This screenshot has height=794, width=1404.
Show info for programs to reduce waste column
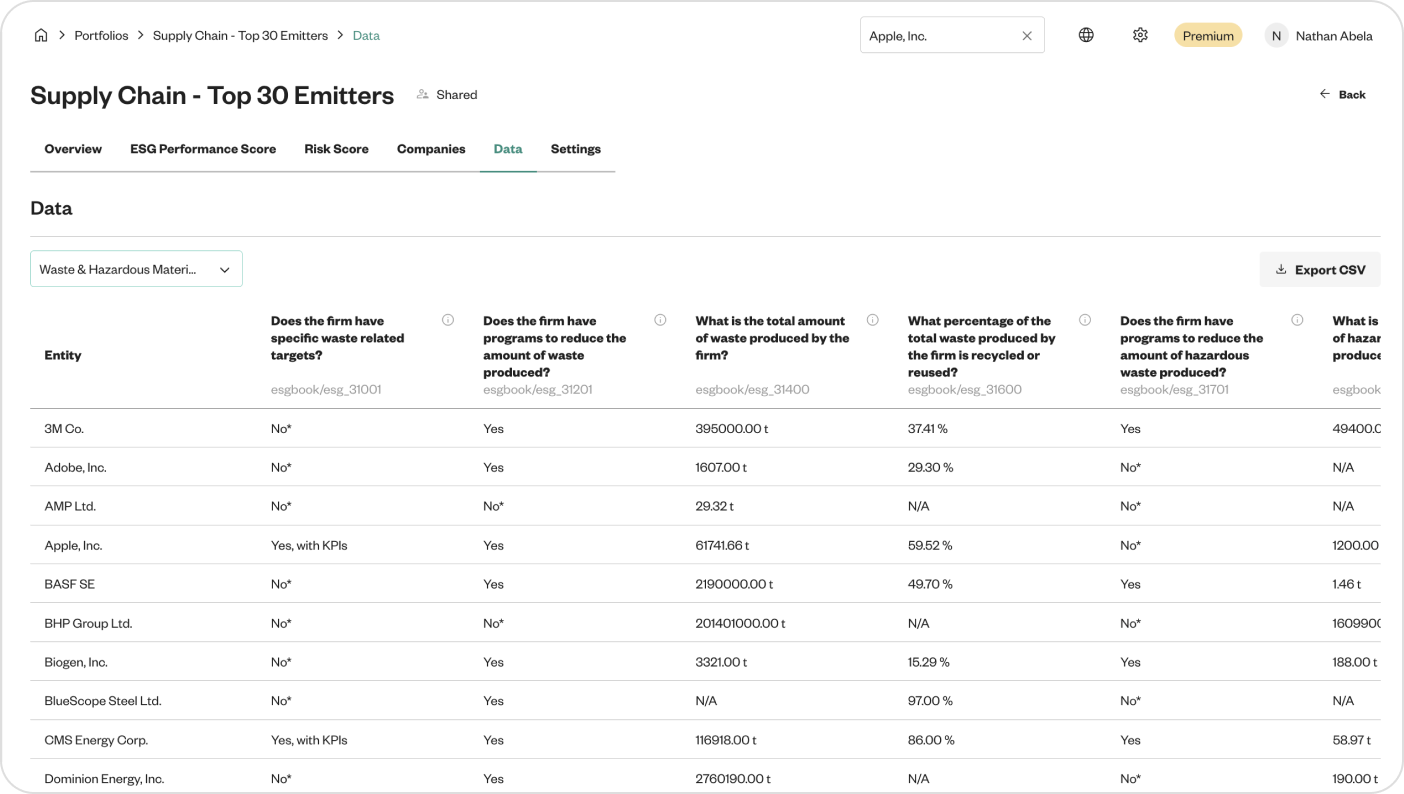coord(660,320)
